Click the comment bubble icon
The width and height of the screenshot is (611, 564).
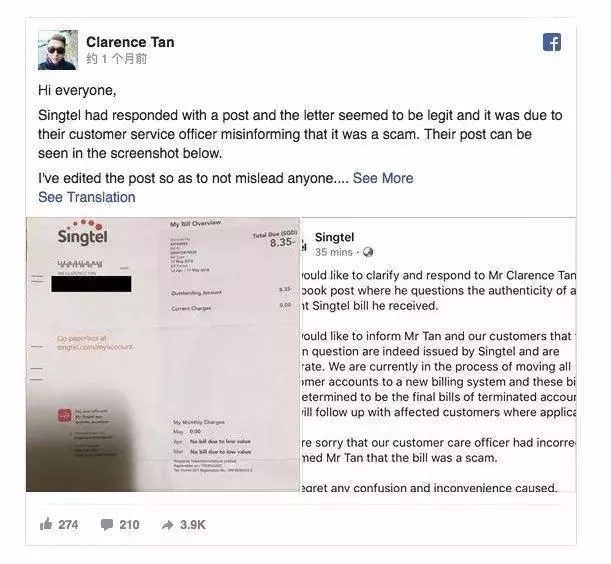[106, 525]
